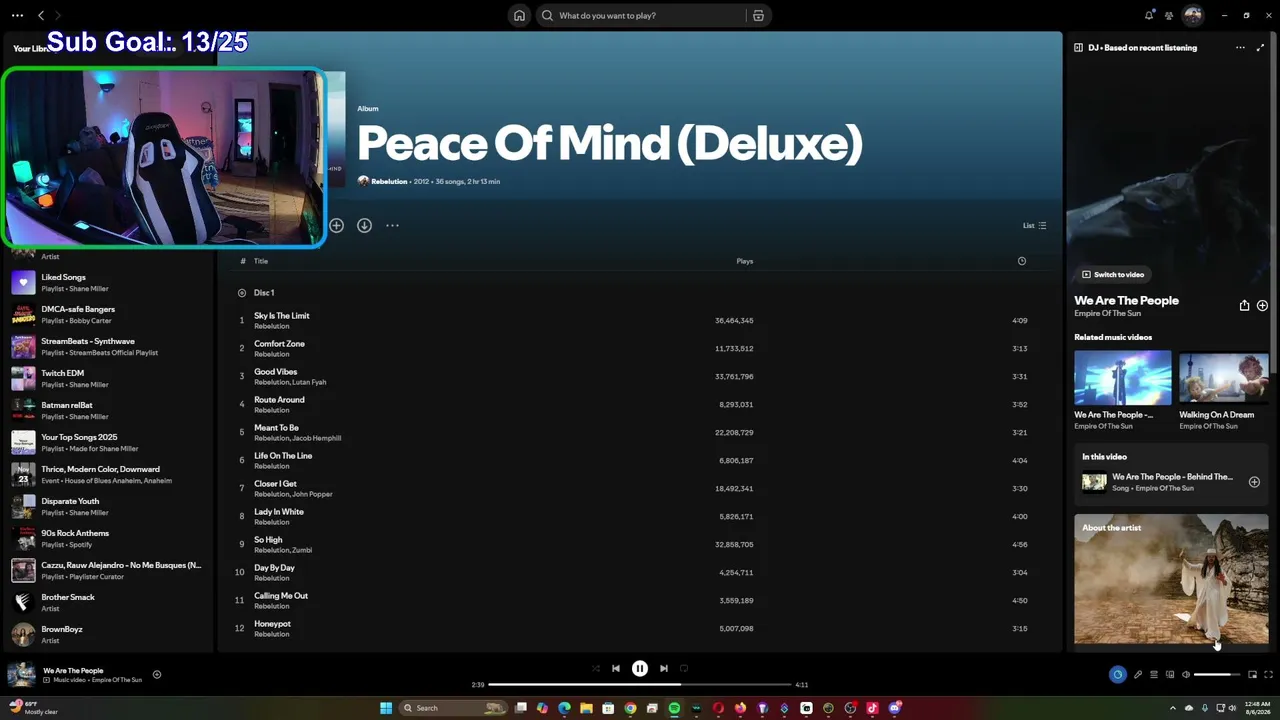The width and height of the screenshot is (1280, 720).
Task: Hide the Now Playing side panel
Action: coord(1078,48)
